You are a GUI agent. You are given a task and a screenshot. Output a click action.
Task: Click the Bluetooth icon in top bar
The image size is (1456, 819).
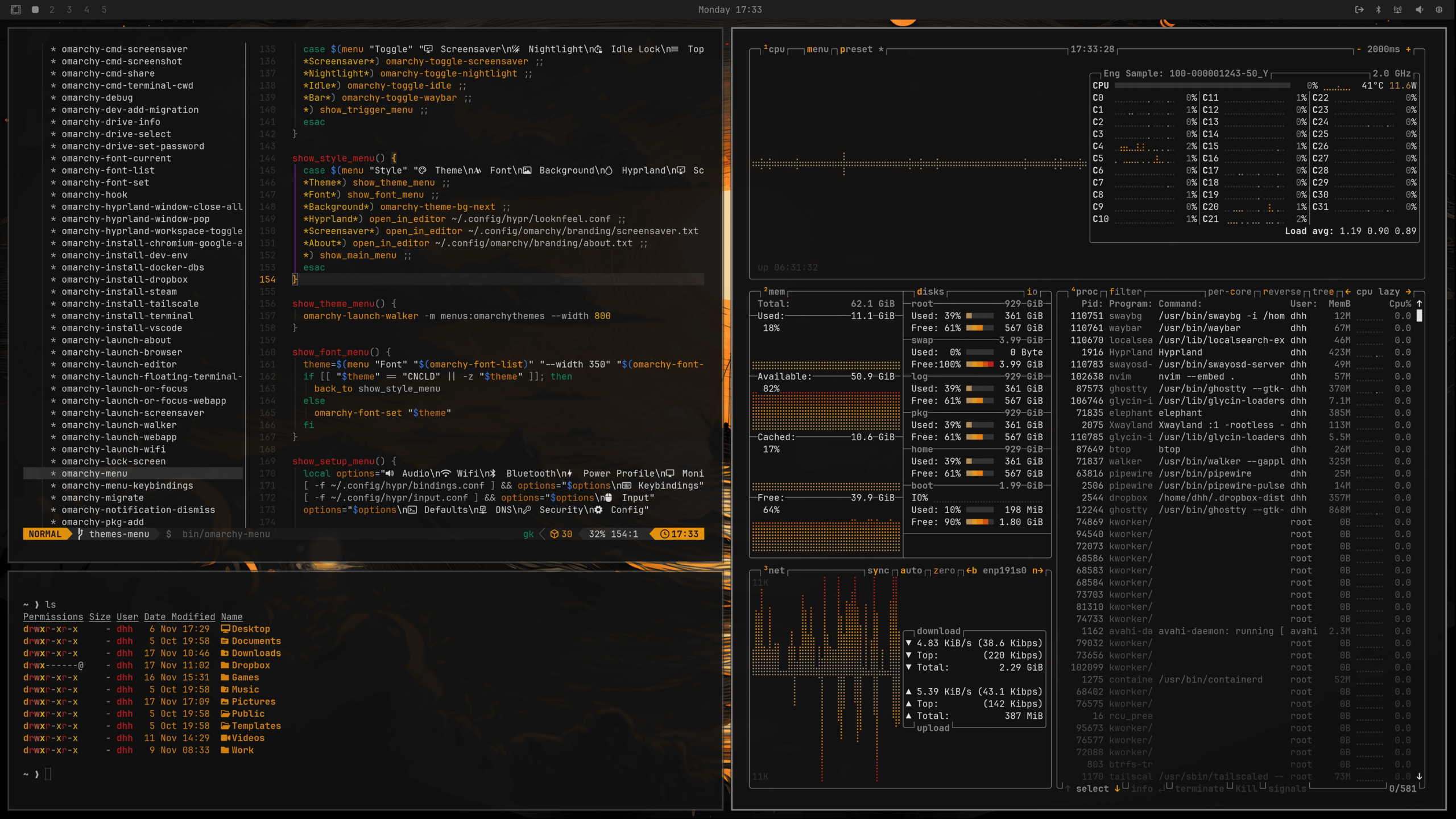[x=1378, y=10]
